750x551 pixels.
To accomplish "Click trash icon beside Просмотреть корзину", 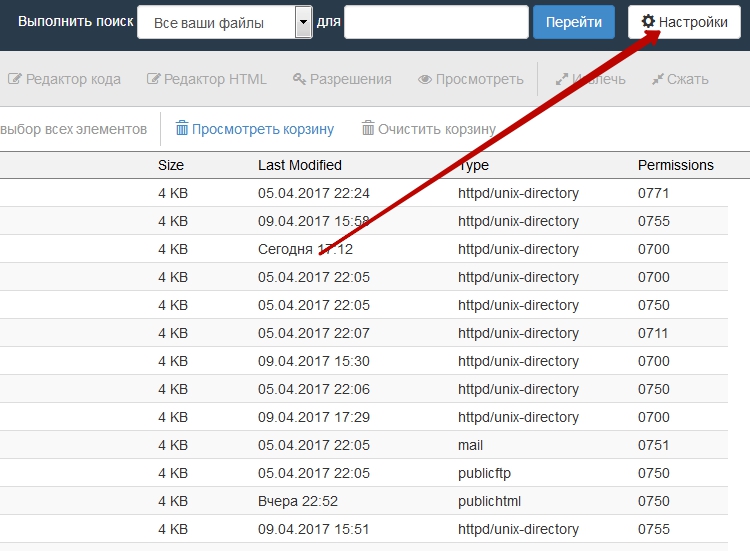I will click(182, 128).
